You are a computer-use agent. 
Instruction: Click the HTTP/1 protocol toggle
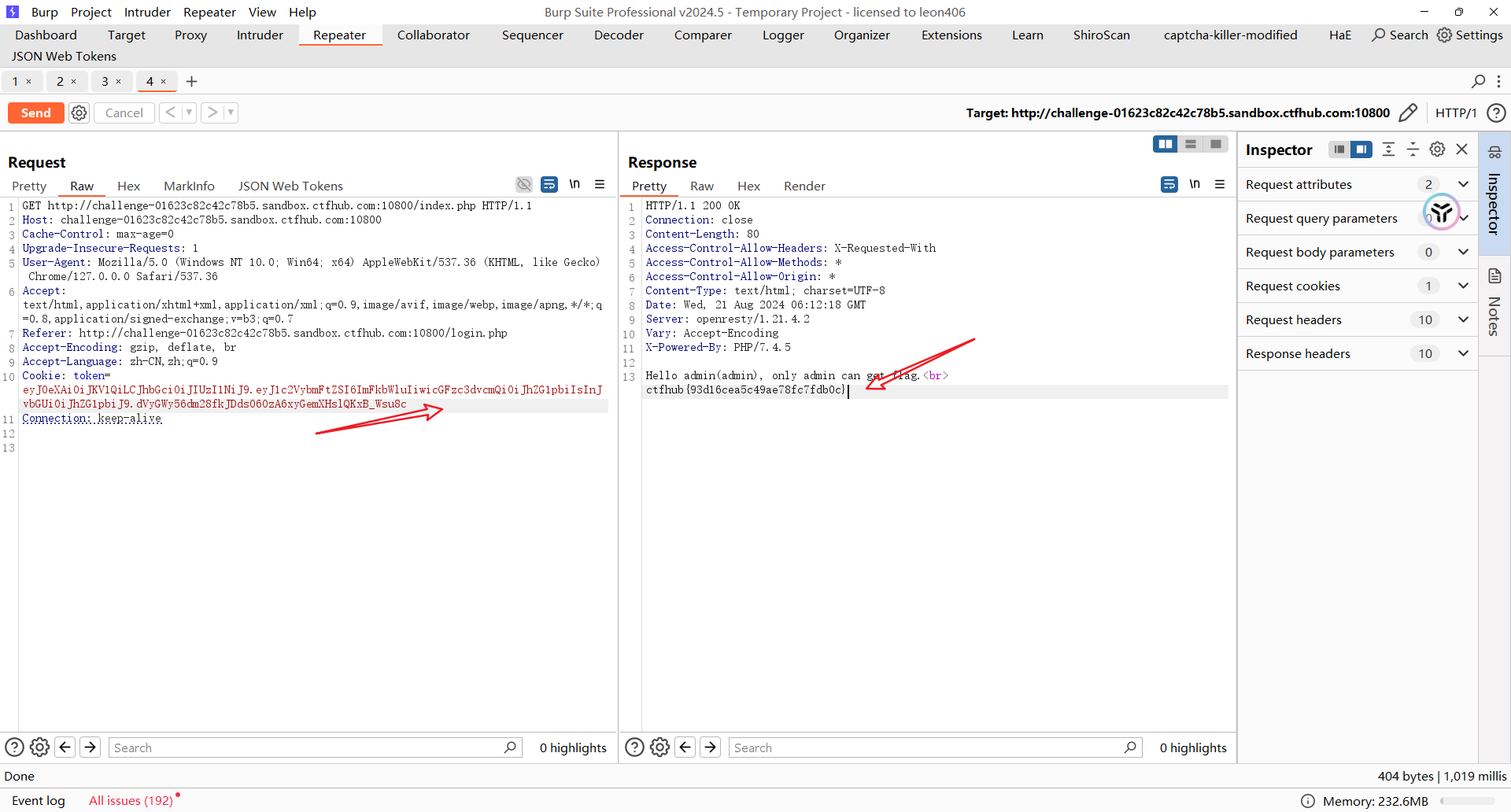point(1456,113)
